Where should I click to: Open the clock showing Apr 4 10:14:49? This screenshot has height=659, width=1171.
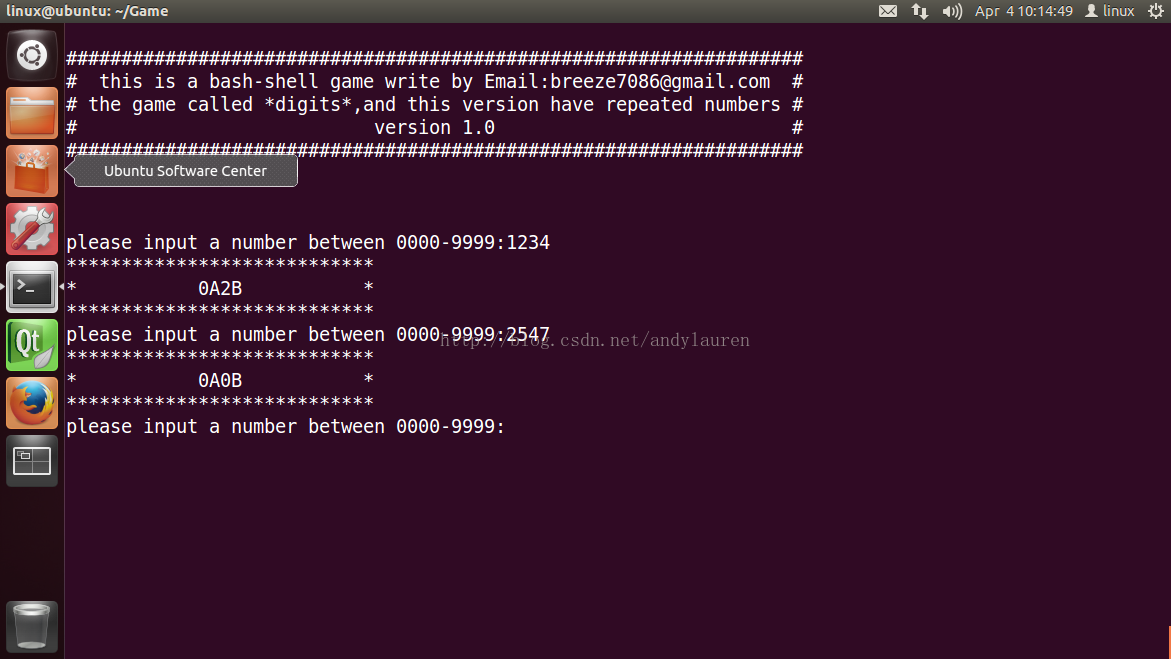[1024, 11]
